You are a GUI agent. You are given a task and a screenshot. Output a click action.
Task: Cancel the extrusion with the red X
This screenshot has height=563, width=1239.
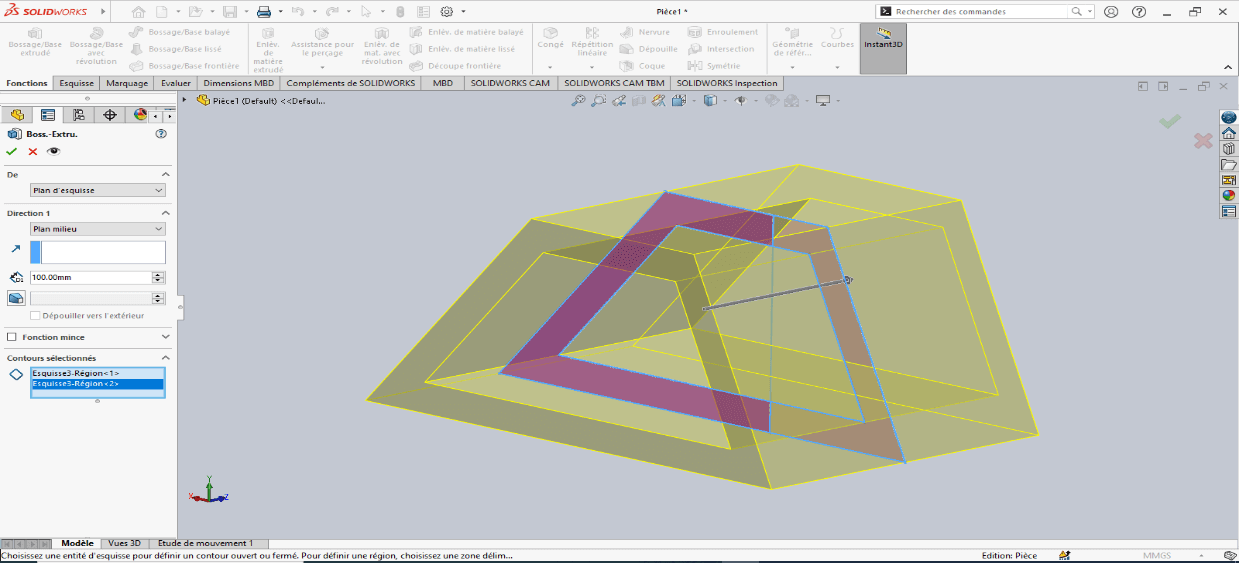tap(33, 151)
